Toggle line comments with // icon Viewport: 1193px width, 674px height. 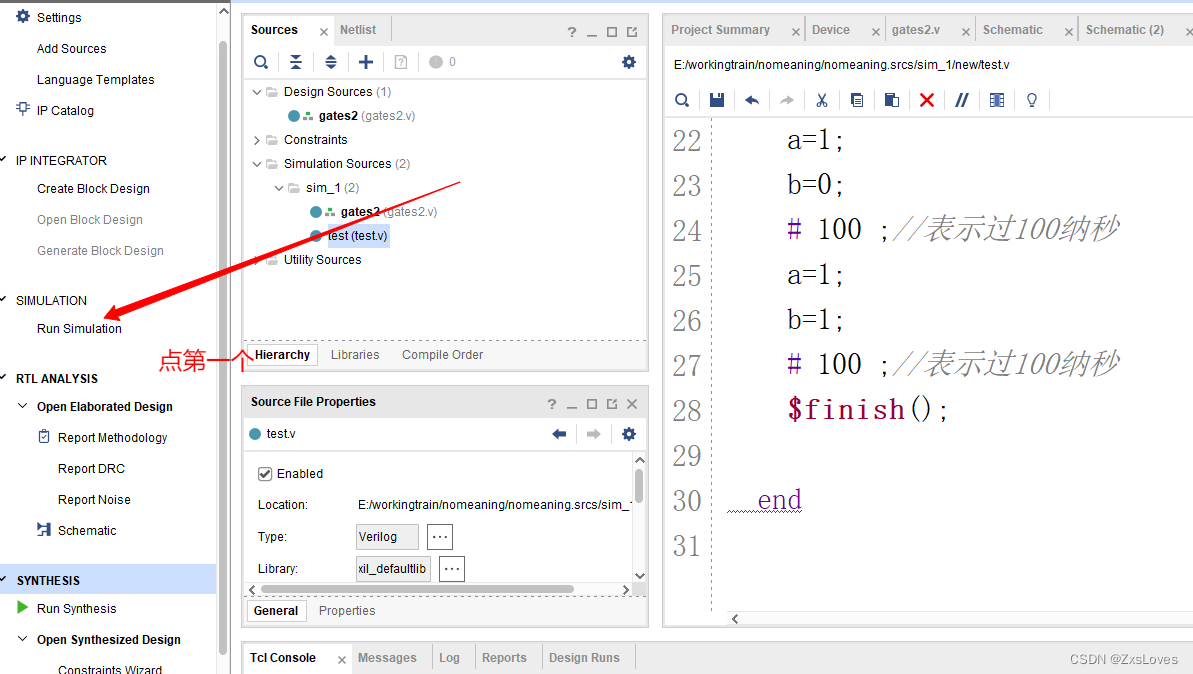pyautogui.click(x=962, y=100)
